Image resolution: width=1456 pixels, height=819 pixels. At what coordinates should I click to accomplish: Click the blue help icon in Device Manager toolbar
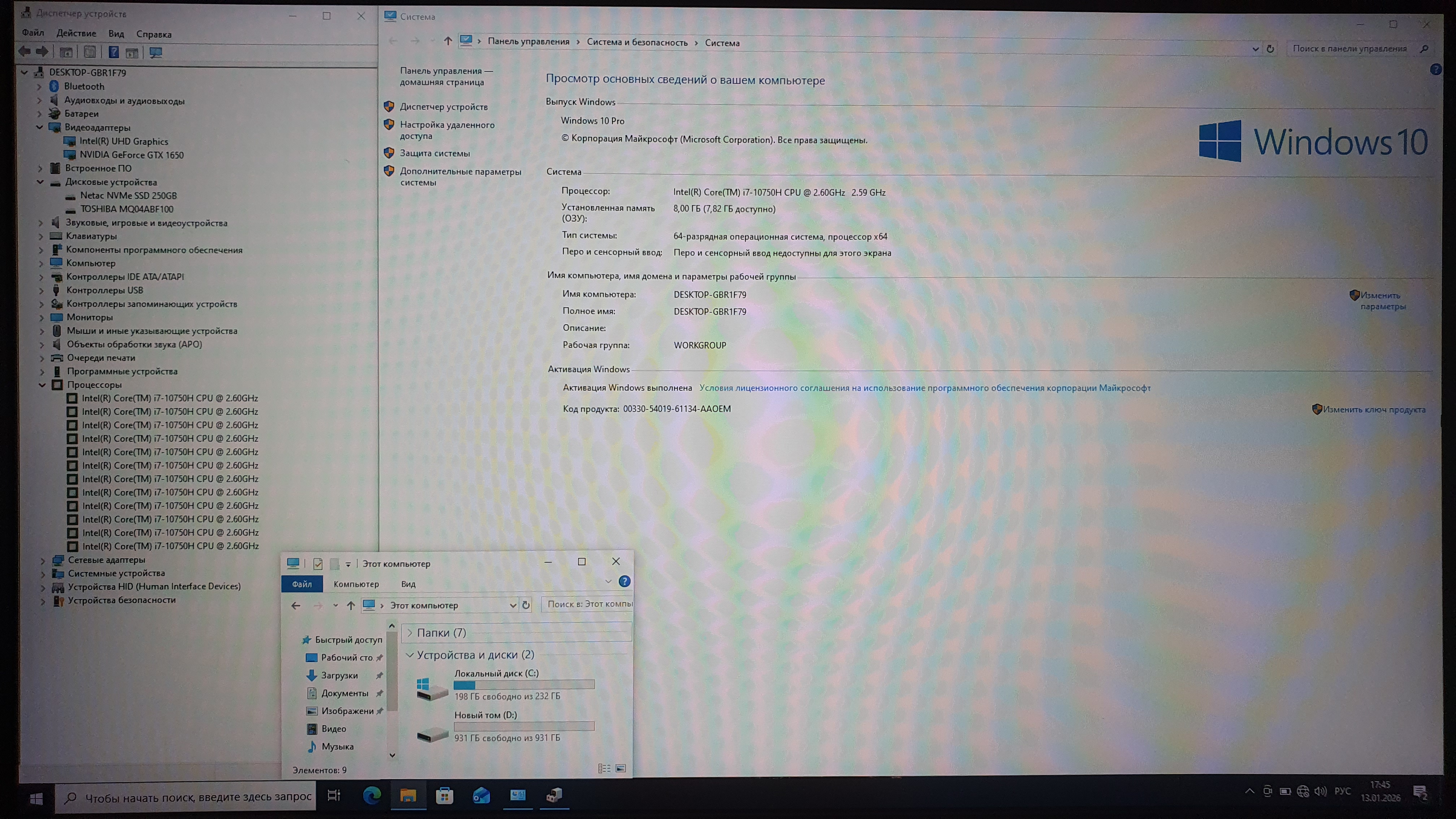tap(114, 53)
